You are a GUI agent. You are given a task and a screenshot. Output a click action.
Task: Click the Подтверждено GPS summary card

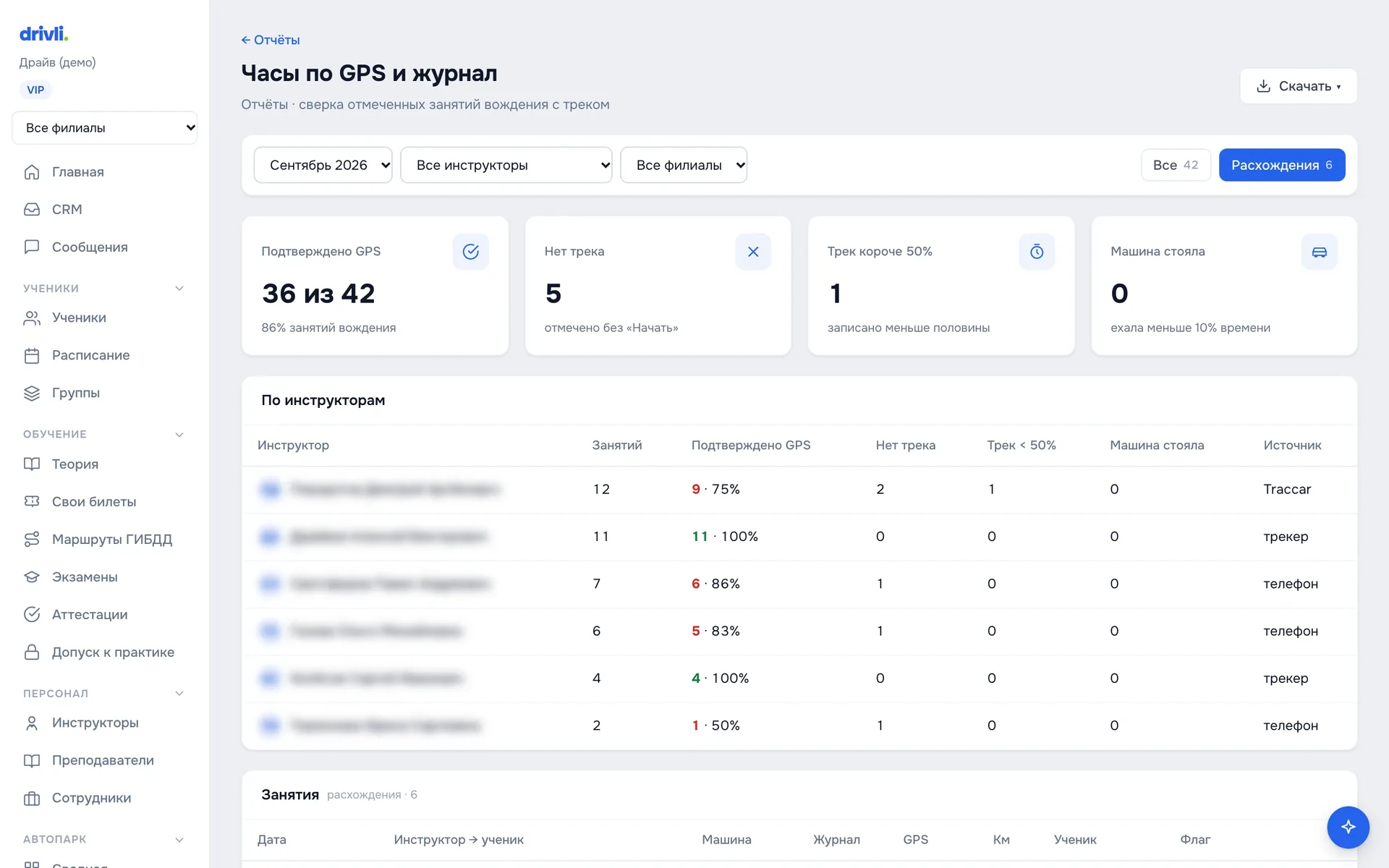[x=375, y=286]
